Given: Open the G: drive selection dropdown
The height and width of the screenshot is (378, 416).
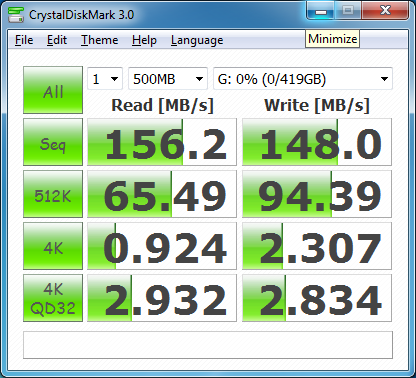Looking at the screenshot, I should pyautogui.click(x=303, y=79).
